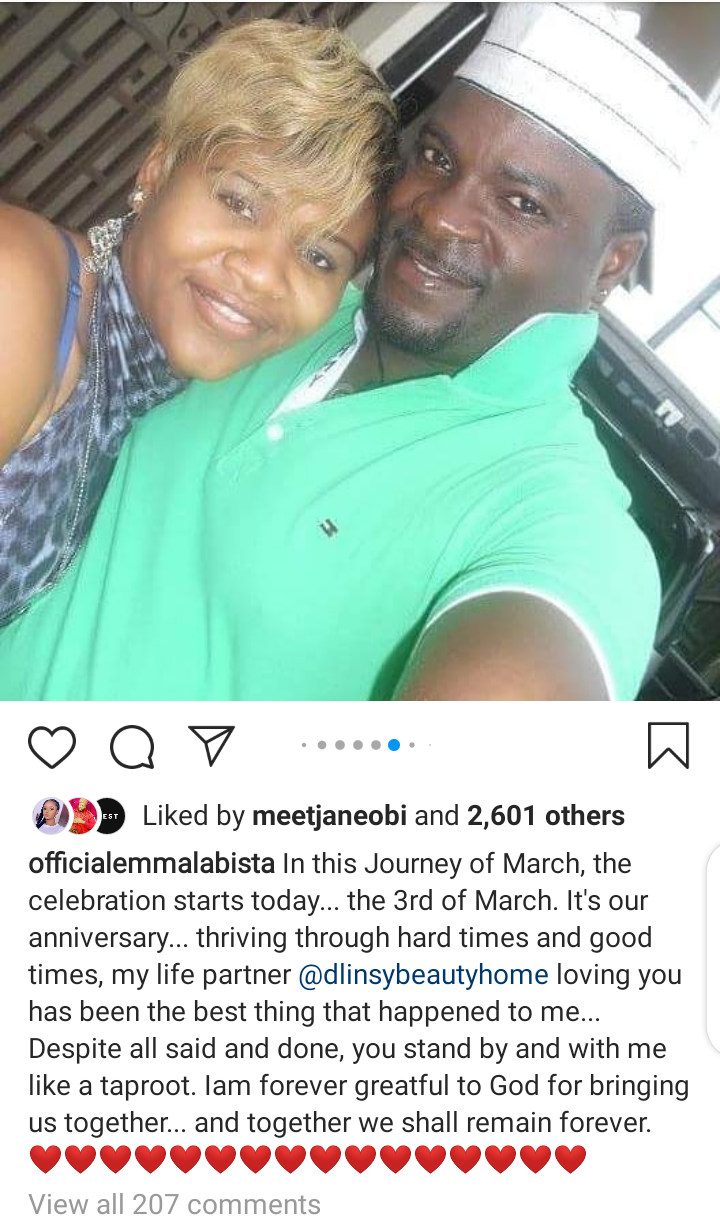This screenshot has height=1227, width=720.
Task: Open the meetjaneobi profile link
Action: pyautogui.click(x=330, y=816)
